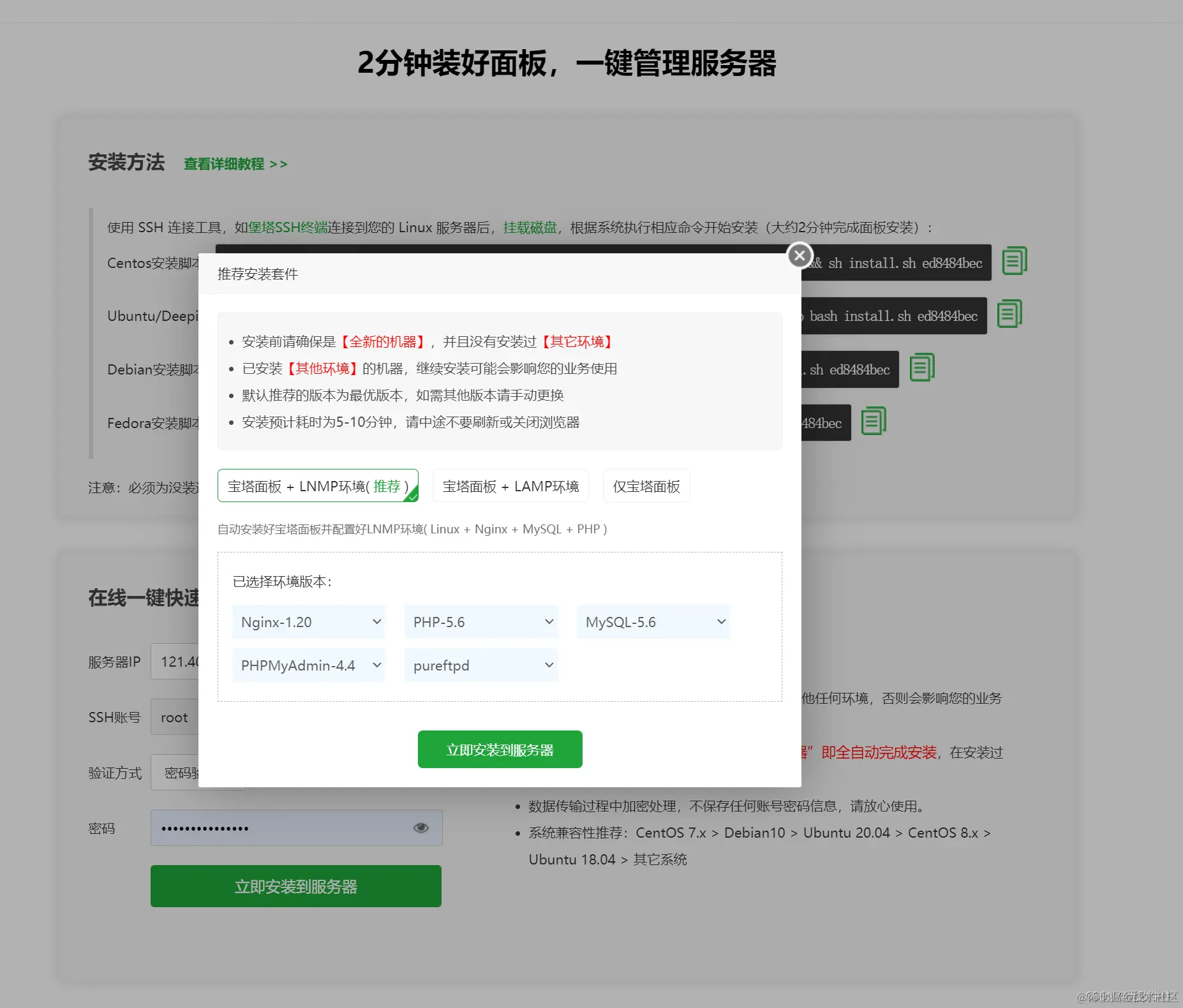Close the recommended install package dialog
The height and width of the screenshot is (1008, 1183).
point(800,256)
